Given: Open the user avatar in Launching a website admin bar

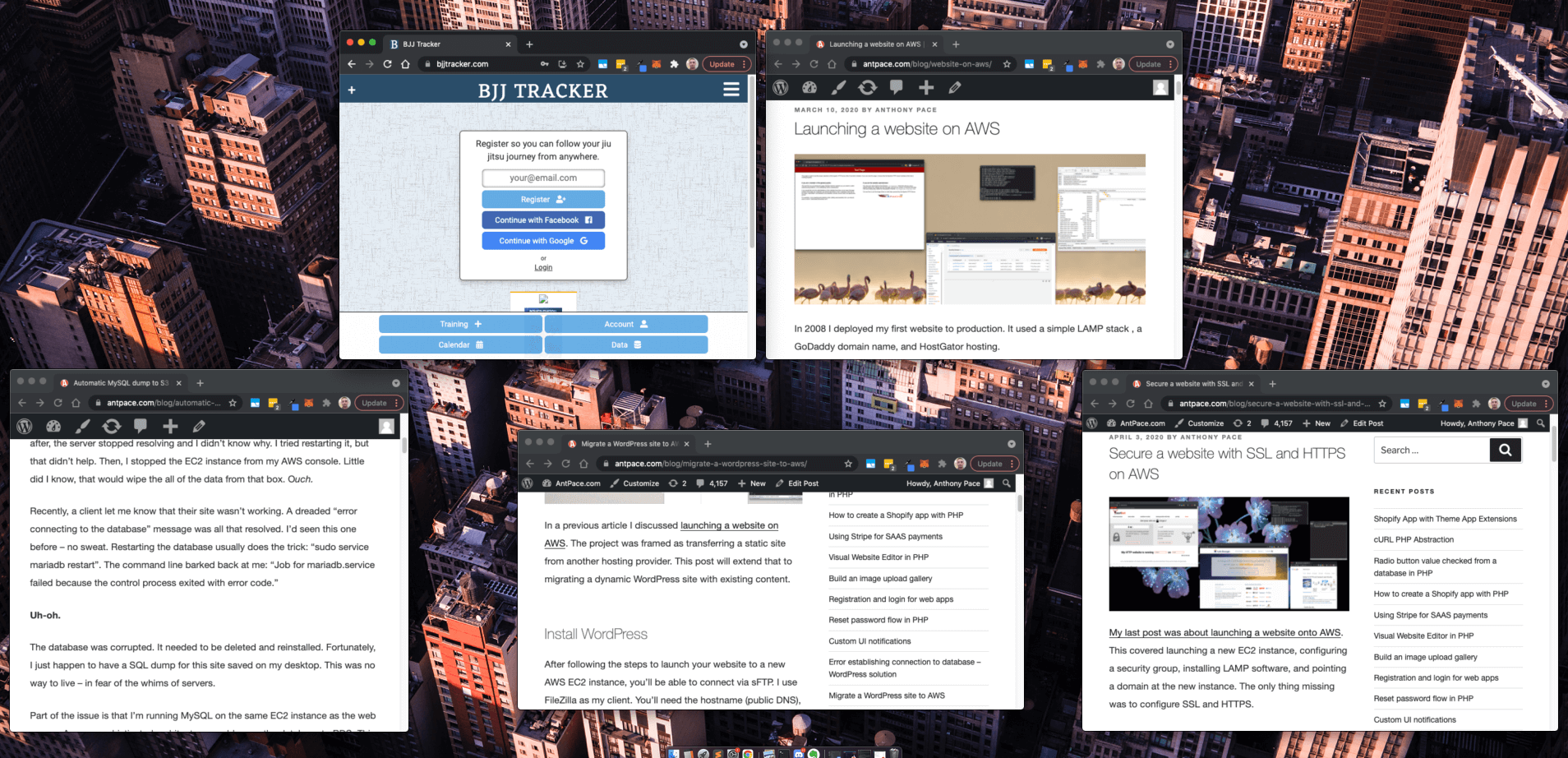Looking at the screenshot, I should pos(1160,87).
